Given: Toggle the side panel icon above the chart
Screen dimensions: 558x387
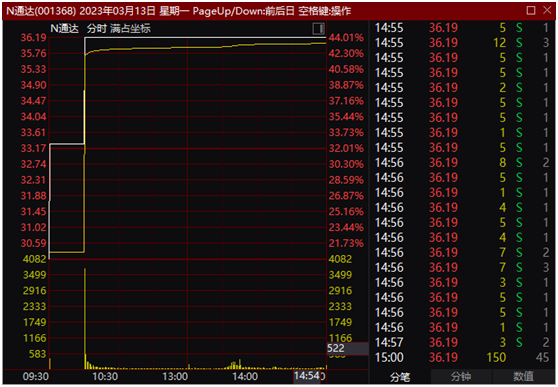Looking at the screenshot, I should pos(318,28).
